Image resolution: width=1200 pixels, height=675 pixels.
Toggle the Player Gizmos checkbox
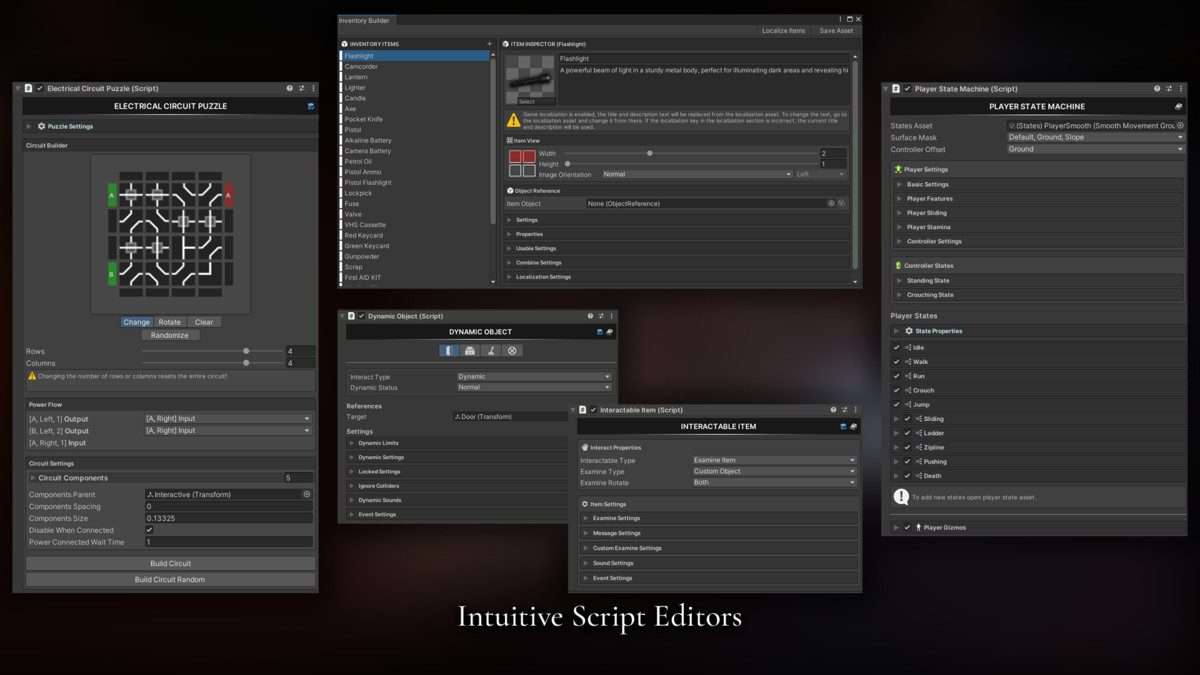coord(907,527)
